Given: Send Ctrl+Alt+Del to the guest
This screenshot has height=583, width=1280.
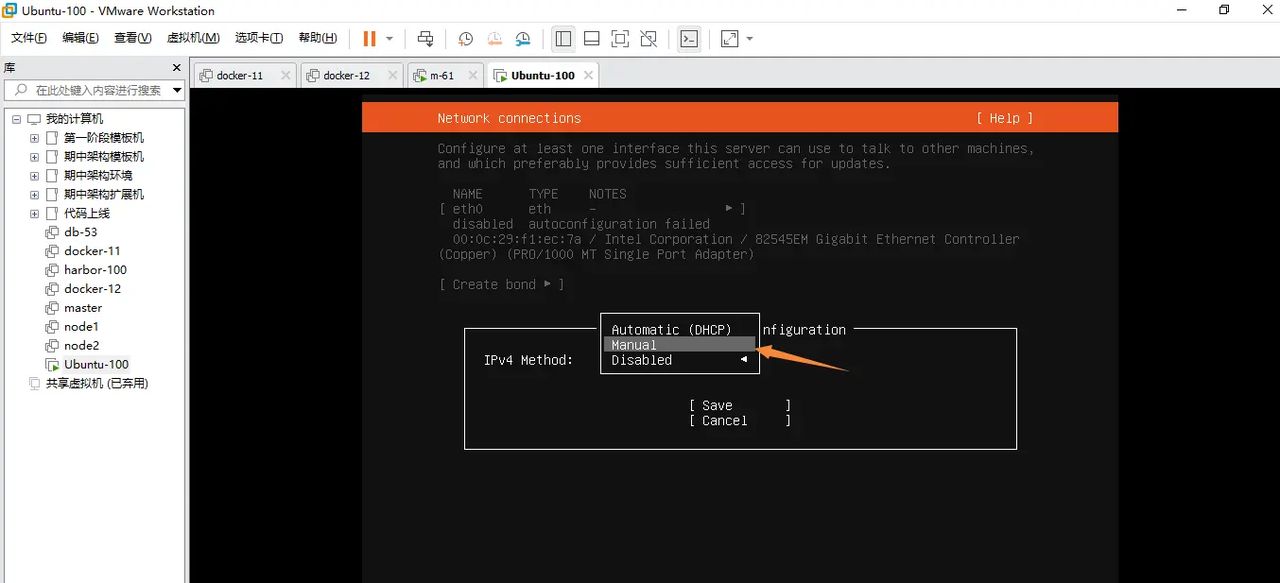Looking at the screenshot, I should [425, 38].
